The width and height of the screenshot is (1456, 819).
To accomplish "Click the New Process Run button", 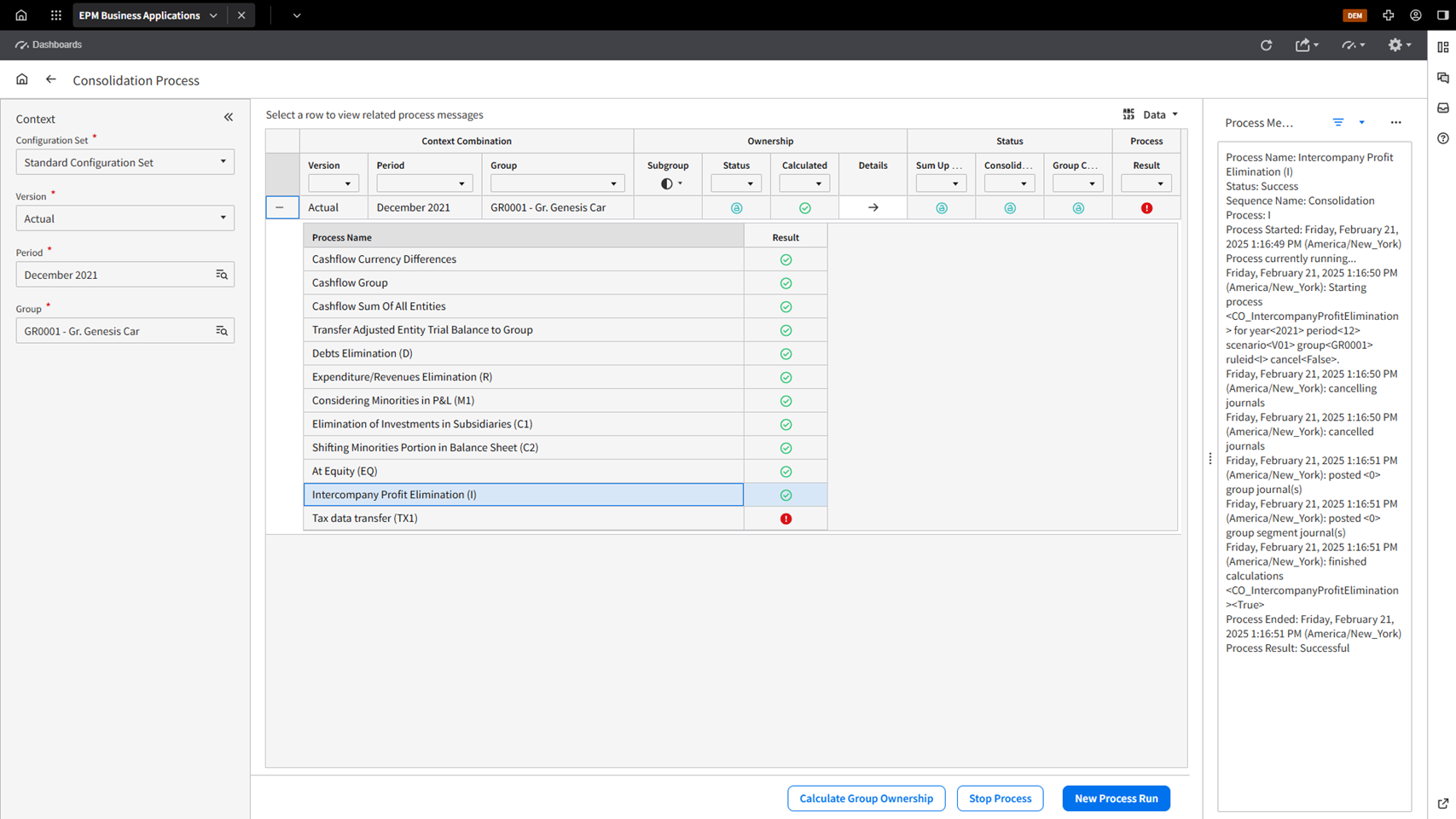I will (1116, 799).
